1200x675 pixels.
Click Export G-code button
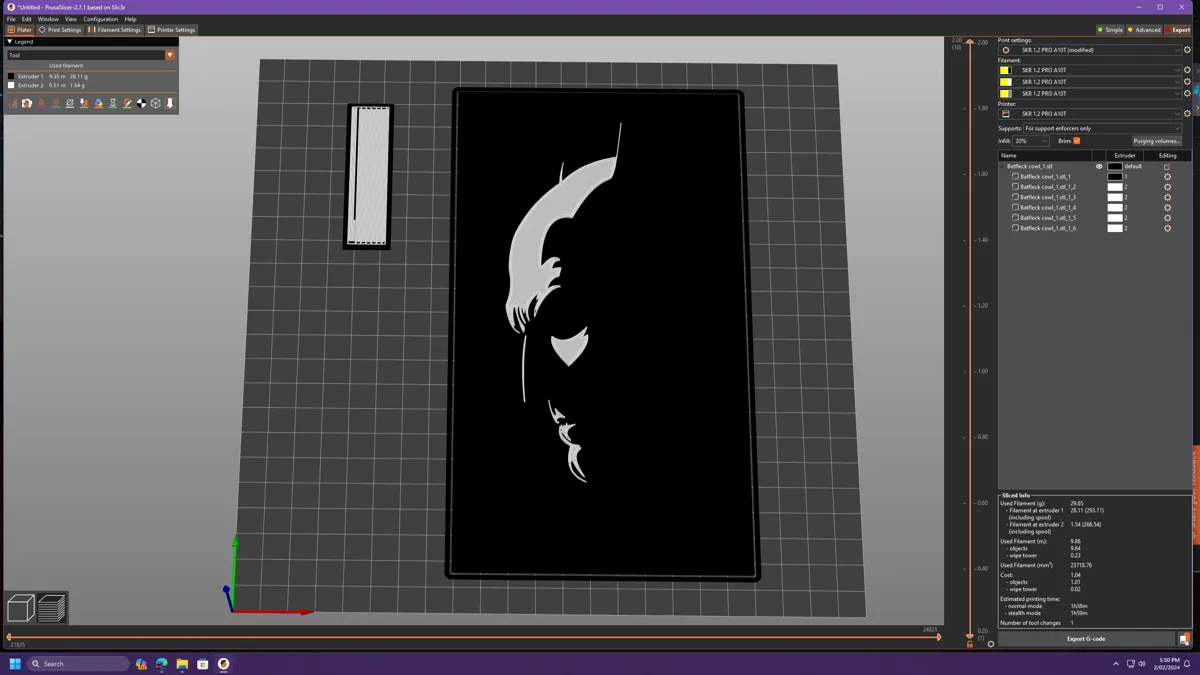[1086, 639]
